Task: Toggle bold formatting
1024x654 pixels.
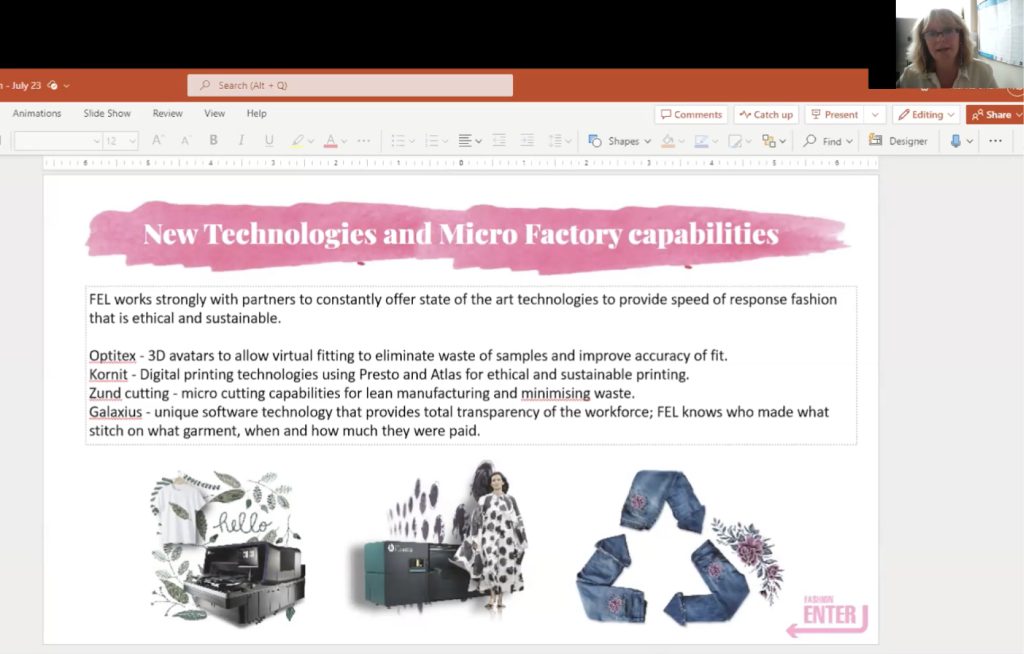Action: tap(213, 141)
